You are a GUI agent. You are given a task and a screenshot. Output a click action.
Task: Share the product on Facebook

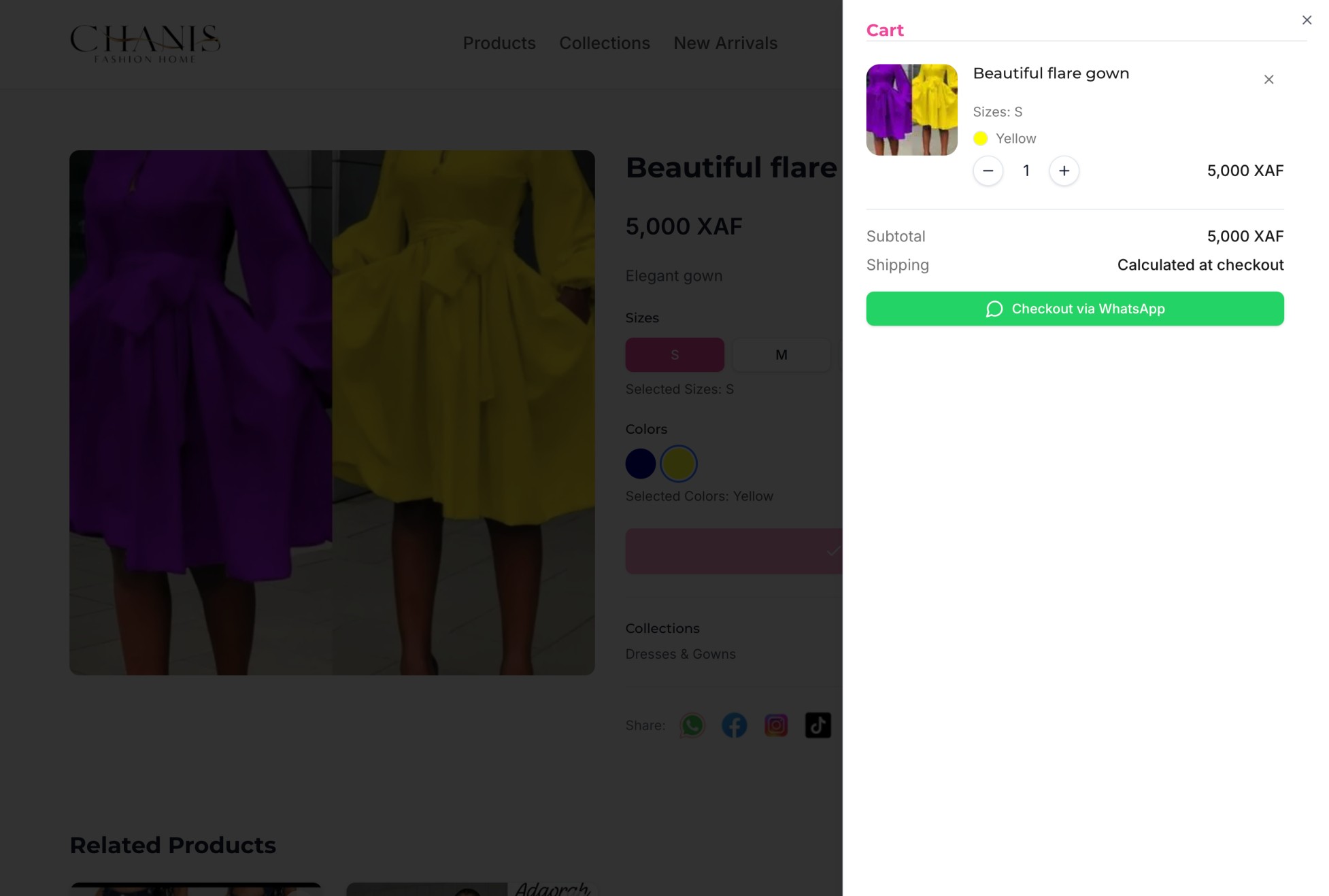click(x=734, y=725)
